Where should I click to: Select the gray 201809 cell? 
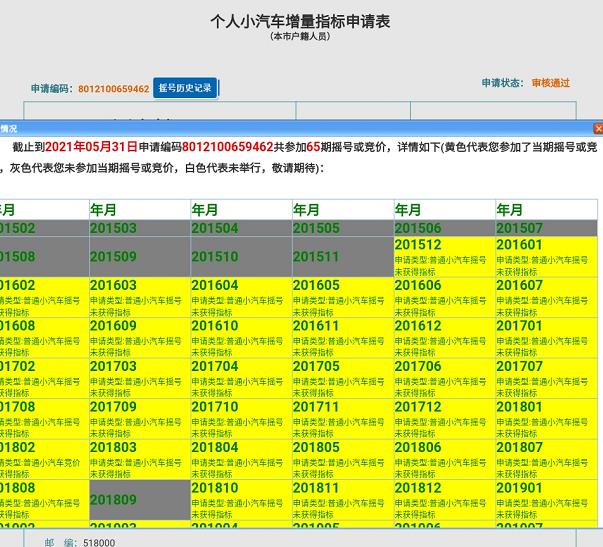(139, 500)
